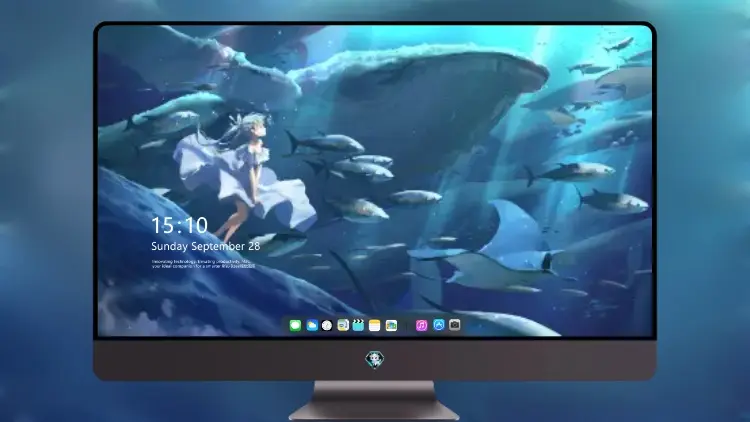Open the yellow Notes app in dock
The width and height of the screenshot is (750, 422).
375,325
